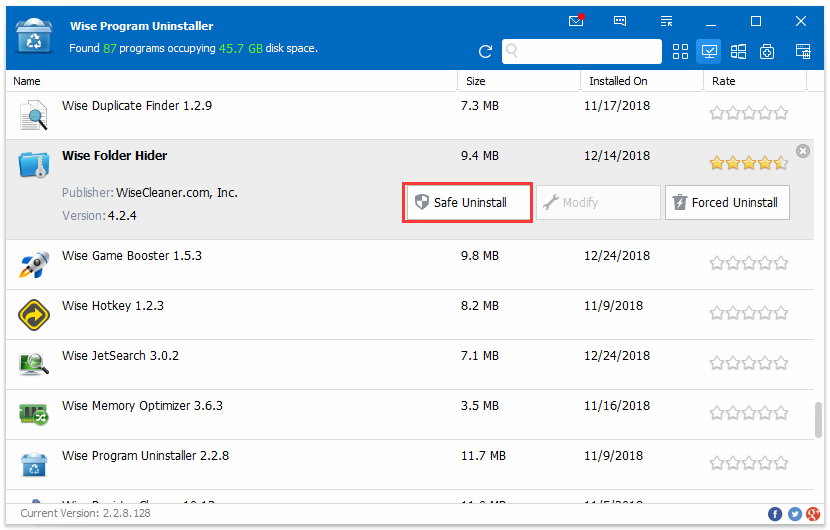Click the 3.5 MB size value

pos(480,406)
